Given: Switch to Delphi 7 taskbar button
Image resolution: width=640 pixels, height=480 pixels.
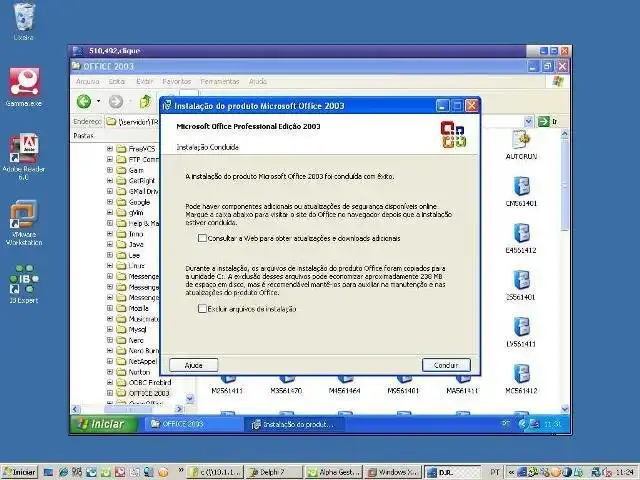Looking at the screenshot, I should coord(275,472).
